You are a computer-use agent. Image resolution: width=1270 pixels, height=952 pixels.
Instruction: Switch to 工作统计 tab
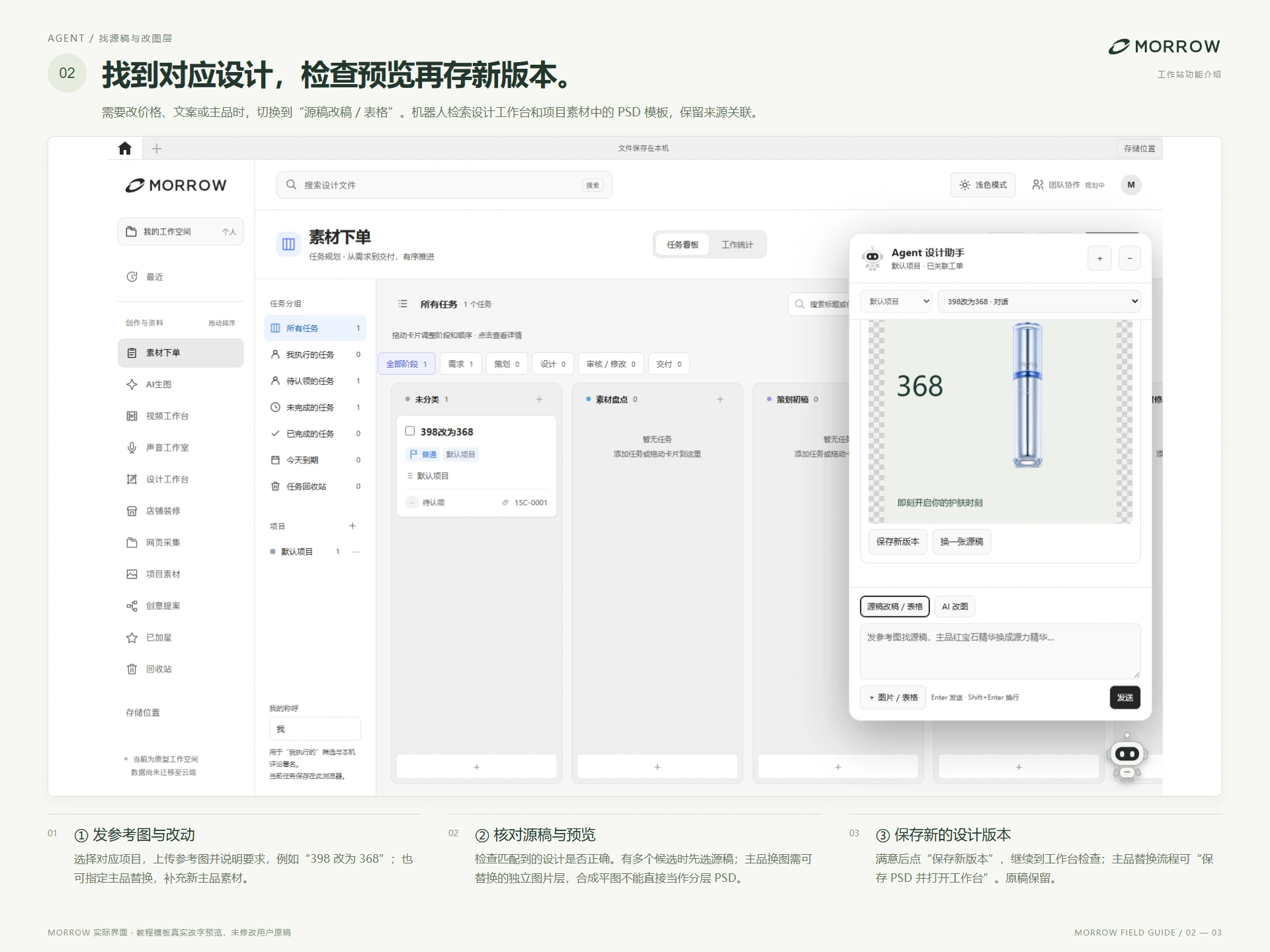click(x=737, y=245)
